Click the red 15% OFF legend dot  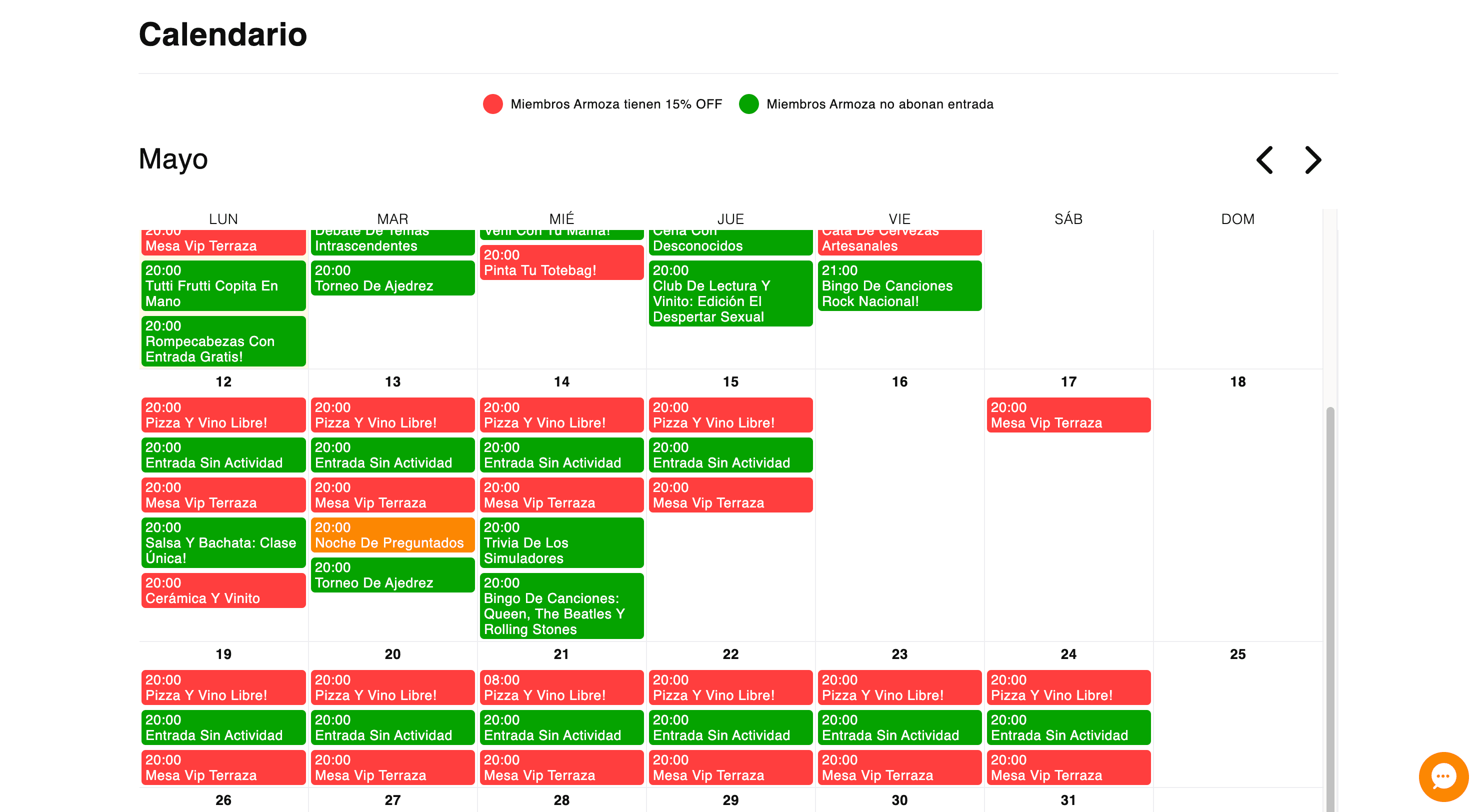[x=492, y=104]
